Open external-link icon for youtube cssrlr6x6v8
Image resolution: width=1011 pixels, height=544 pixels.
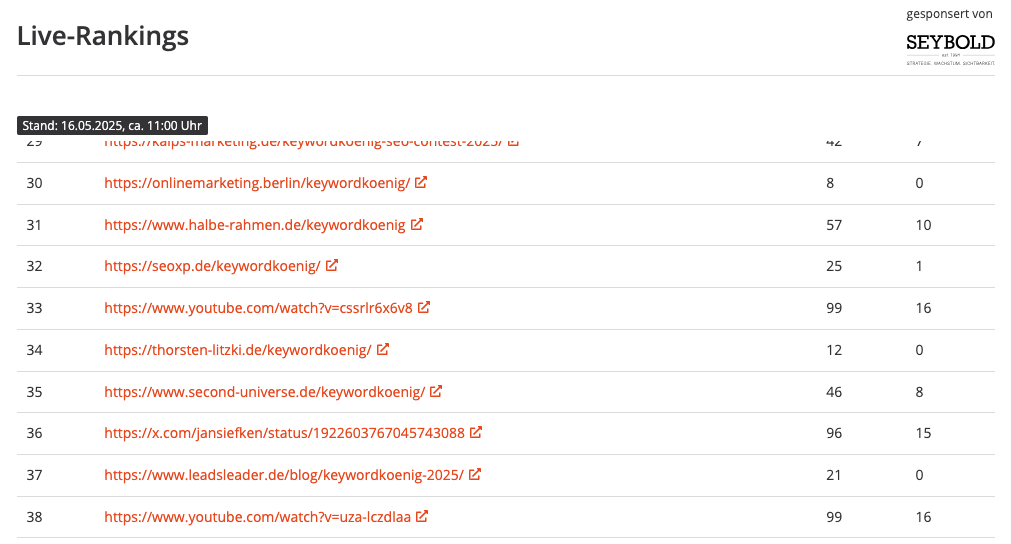(x=424, y=307)
